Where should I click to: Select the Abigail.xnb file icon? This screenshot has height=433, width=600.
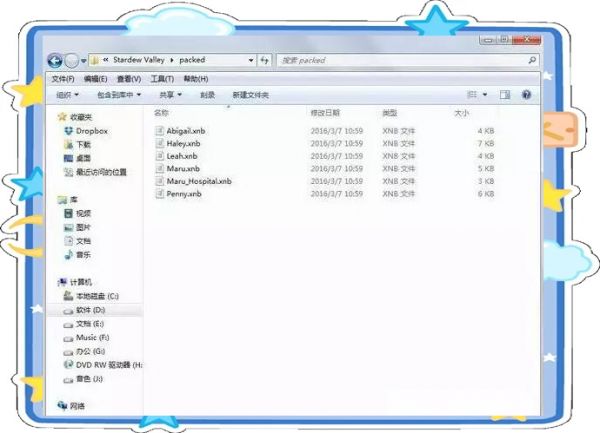(x=160, y=131)
